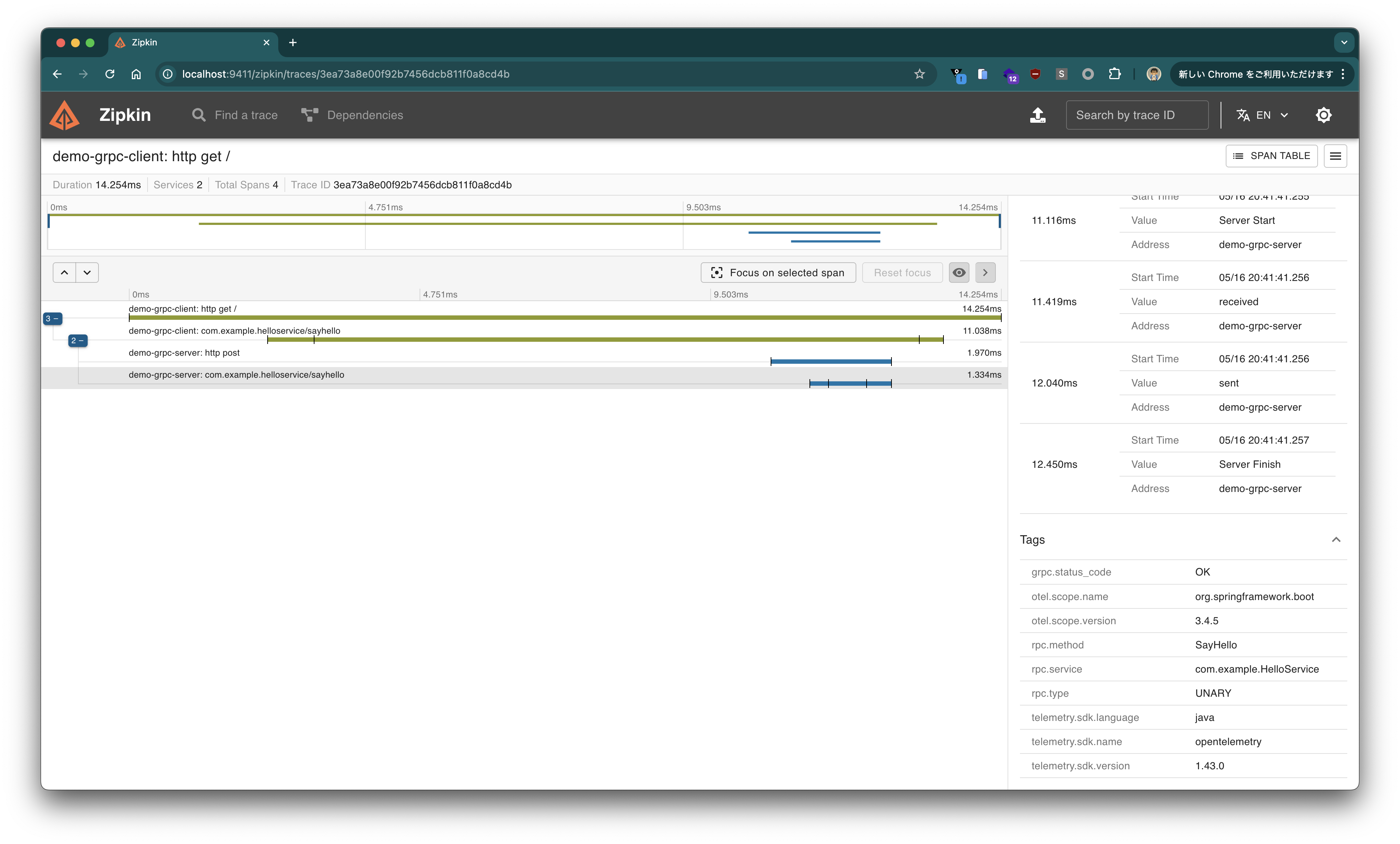This screenshot has height=844, width=1400.
Task: Click the move up arrow button
Action: (65, 272)
